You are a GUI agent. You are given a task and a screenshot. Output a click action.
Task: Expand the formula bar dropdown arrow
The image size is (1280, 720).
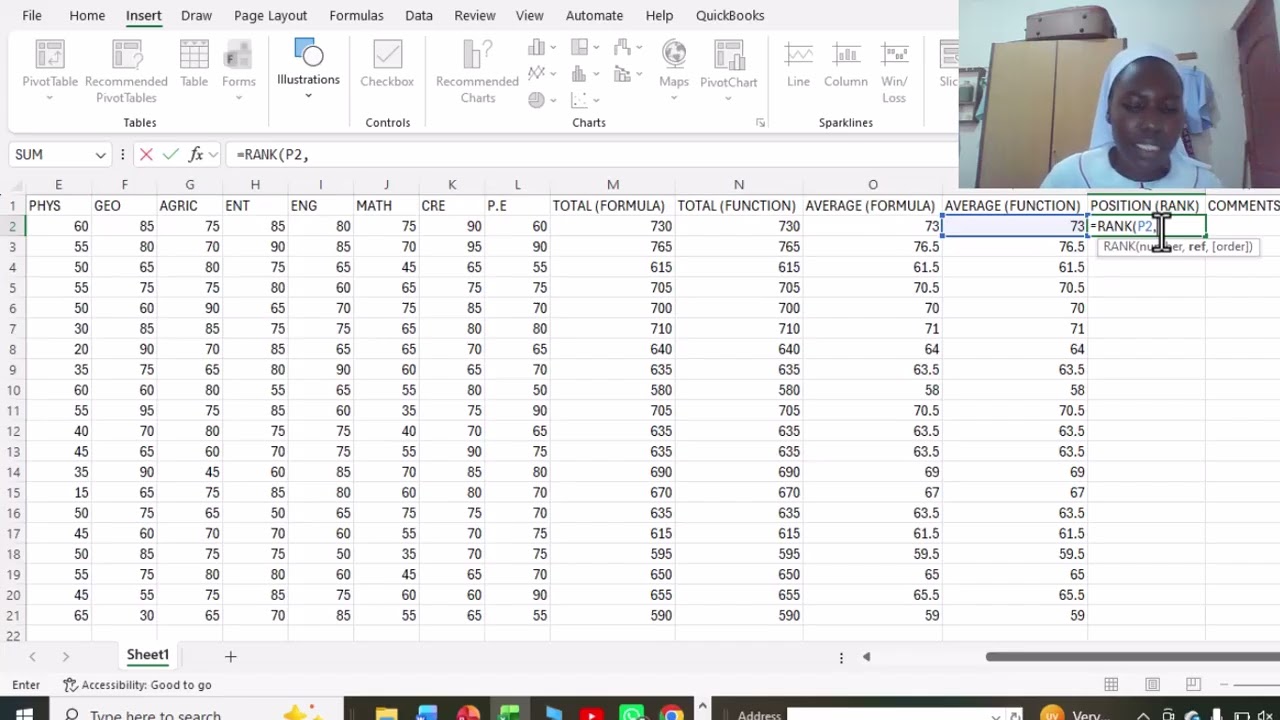point(213,155)
